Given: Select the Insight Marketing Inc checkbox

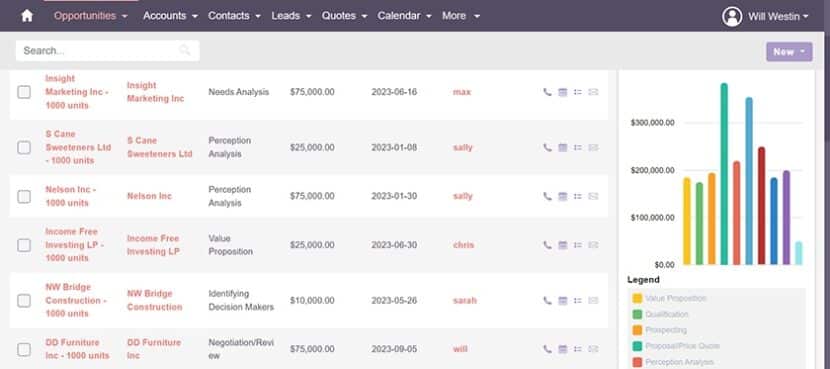Looking at the screenshot, I should (24, 92).
